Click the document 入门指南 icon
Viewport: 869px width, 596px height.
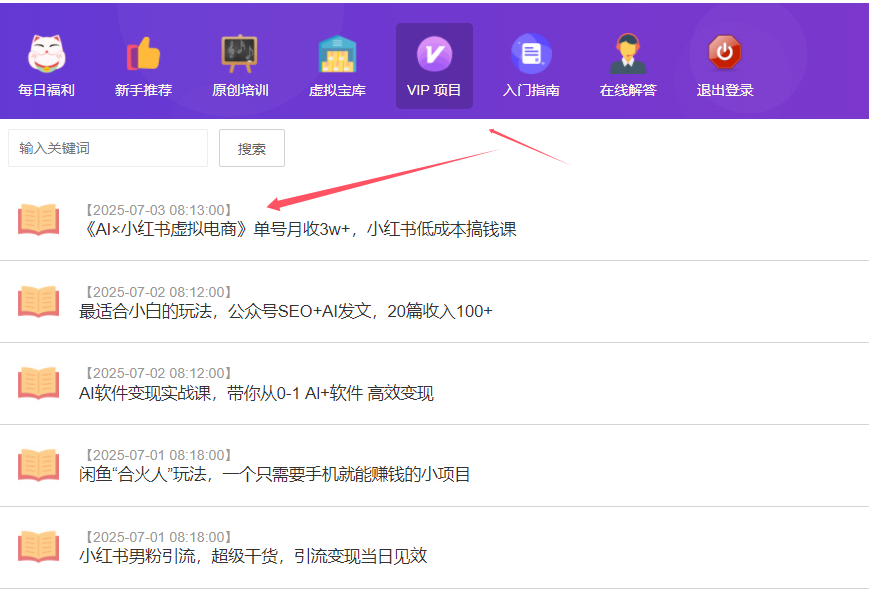(531, 54)
